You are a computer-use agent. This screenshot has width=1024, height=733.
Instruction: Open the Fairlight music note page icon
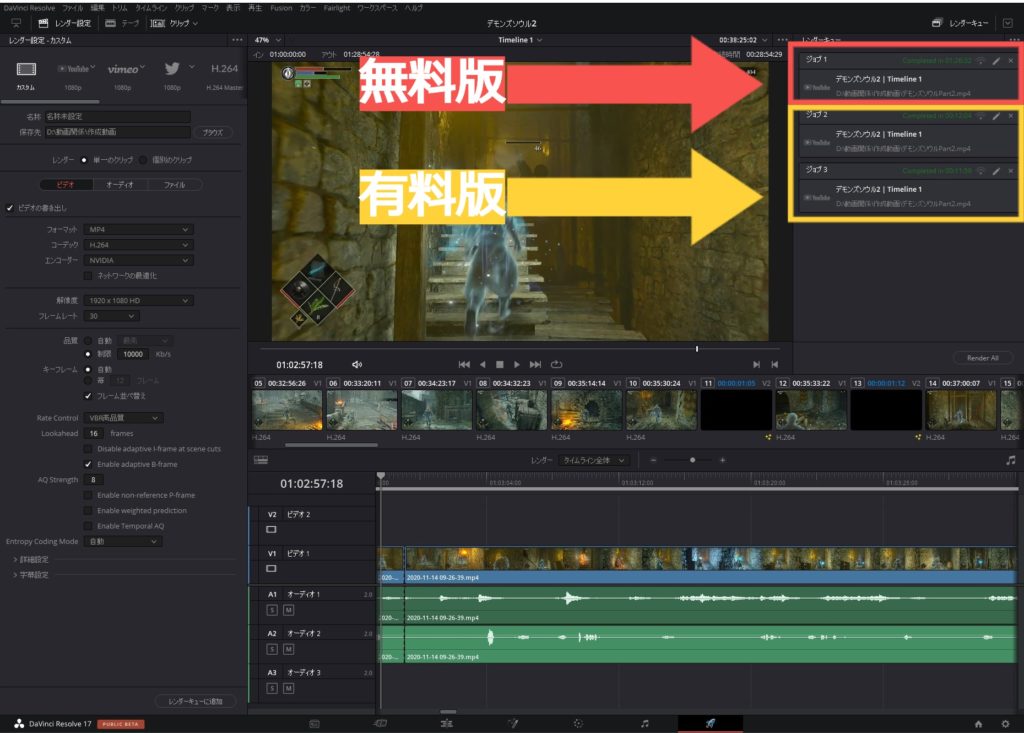coord(645,723)
